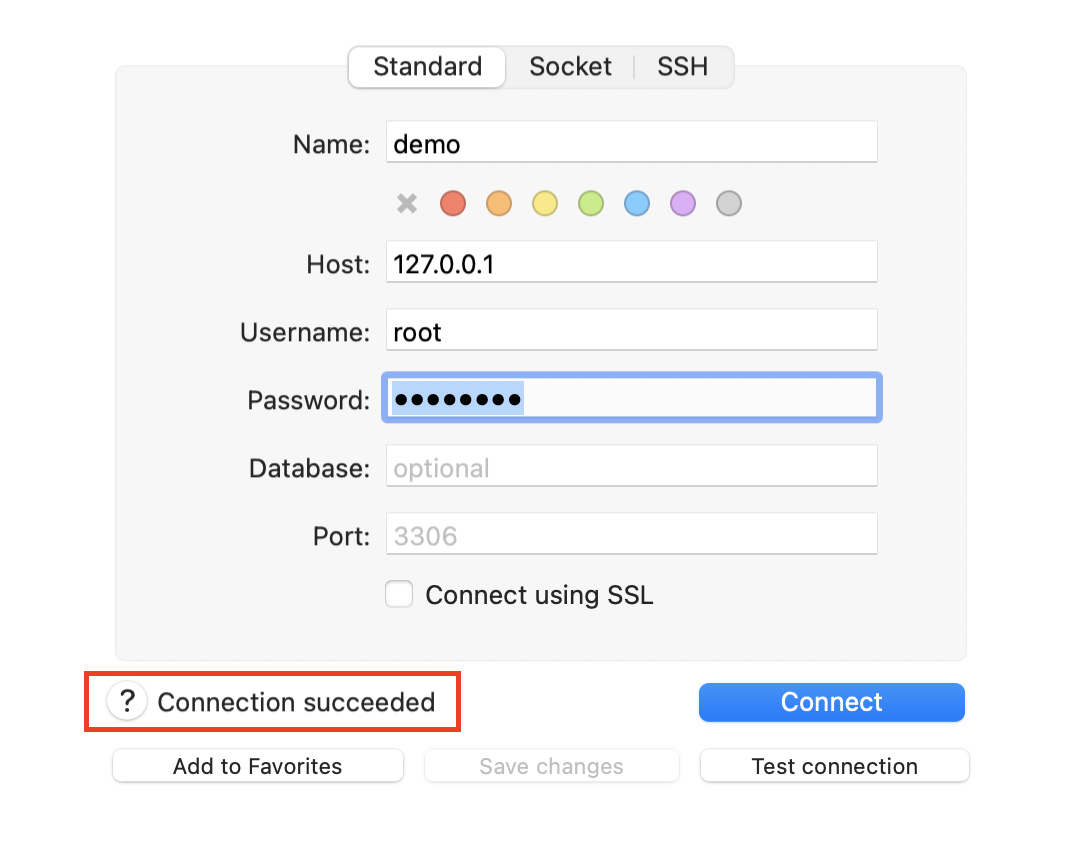Viewport: 1080px width, 846px height.
Task: Pick the red color label
Action: pyautogui.click(x=453, y=204)
